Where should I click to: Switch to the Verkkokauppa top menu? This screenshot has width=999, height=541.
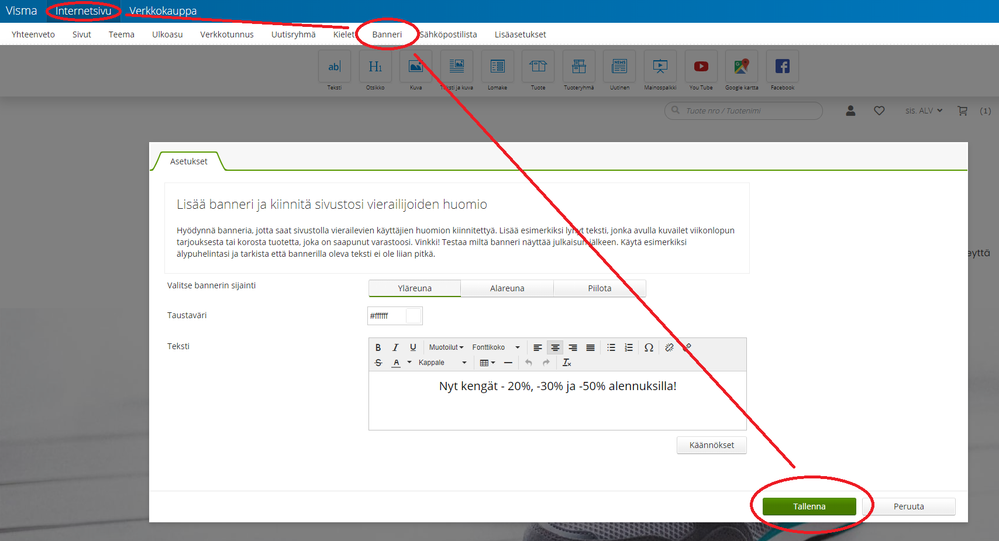(x=162, y=11)
